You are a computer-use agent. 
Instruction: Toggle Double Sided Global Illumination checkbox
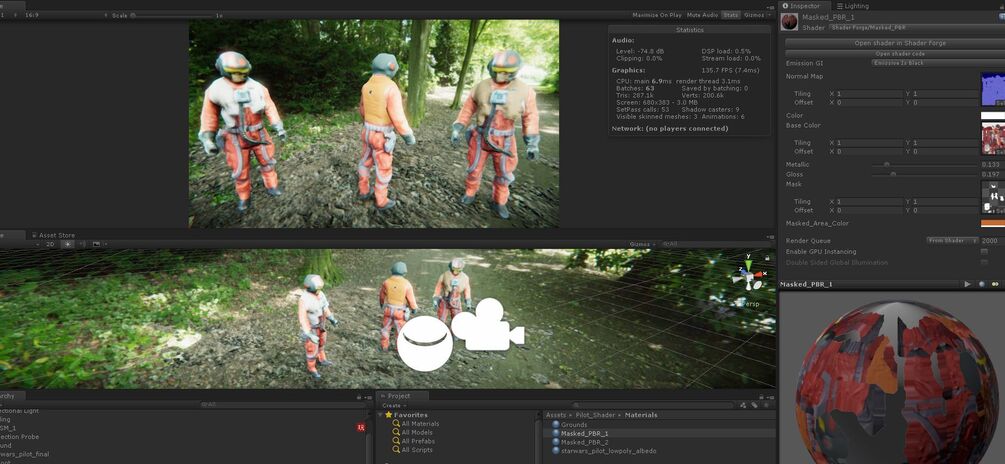[984, 262]
